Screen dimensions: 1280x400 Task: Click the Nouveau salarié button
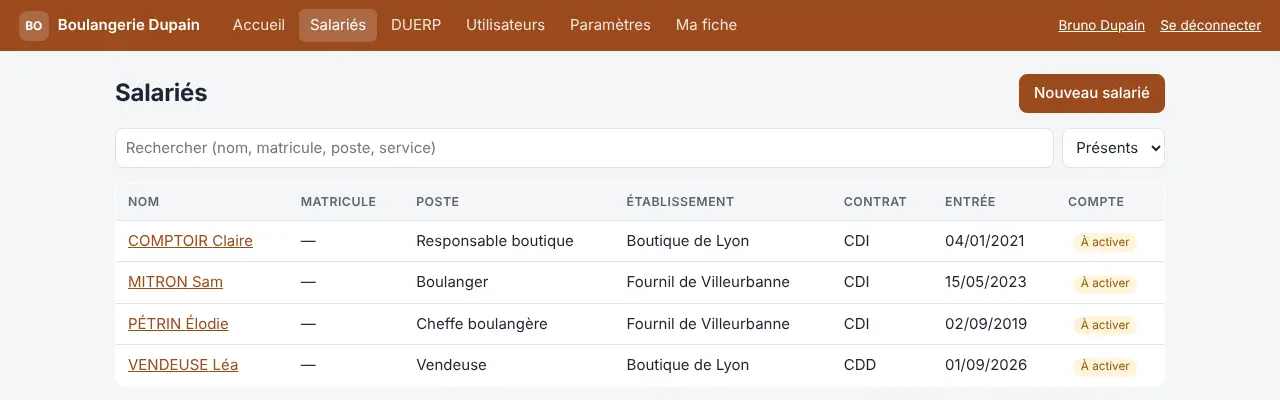[x=1091, y=93]
